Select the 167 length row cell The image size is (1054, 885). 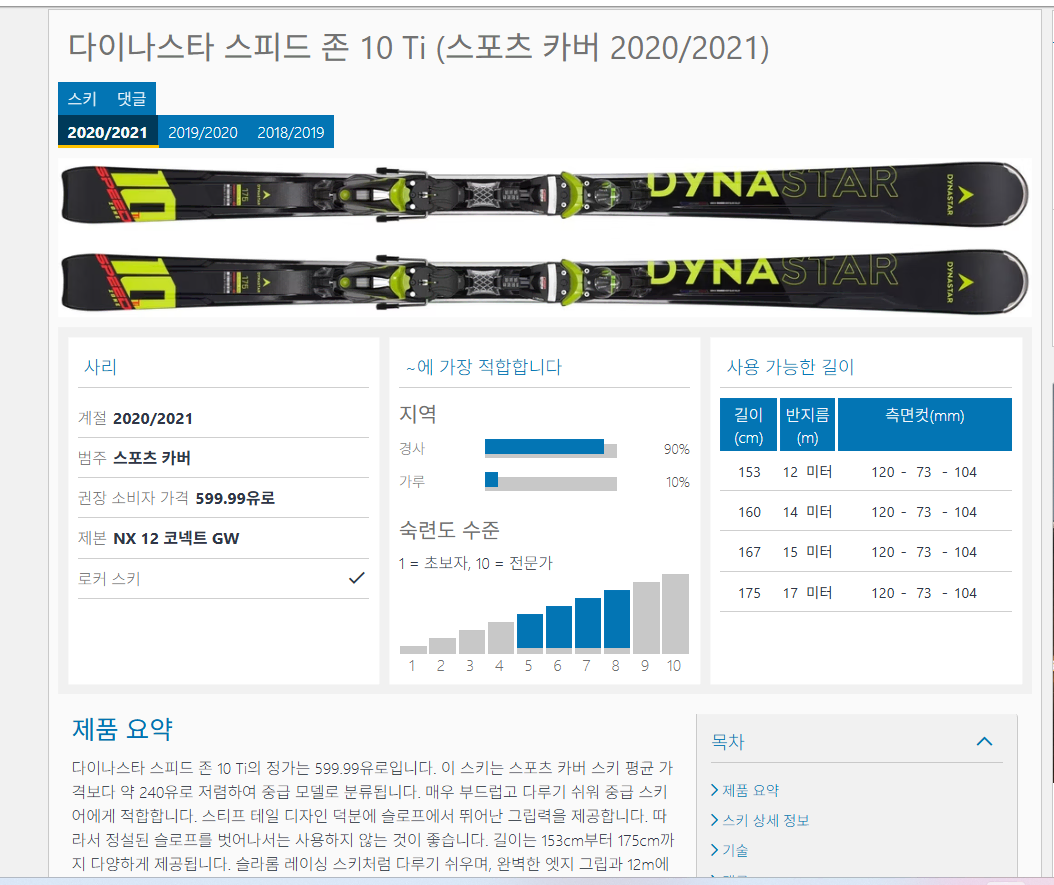tap(749, 552)
